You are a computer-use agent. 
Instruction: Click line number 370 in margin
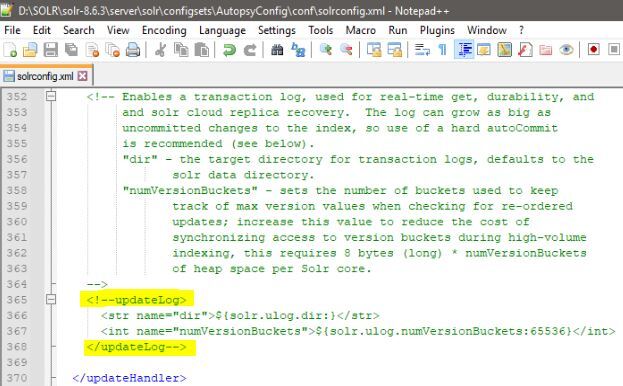point(17,378)
